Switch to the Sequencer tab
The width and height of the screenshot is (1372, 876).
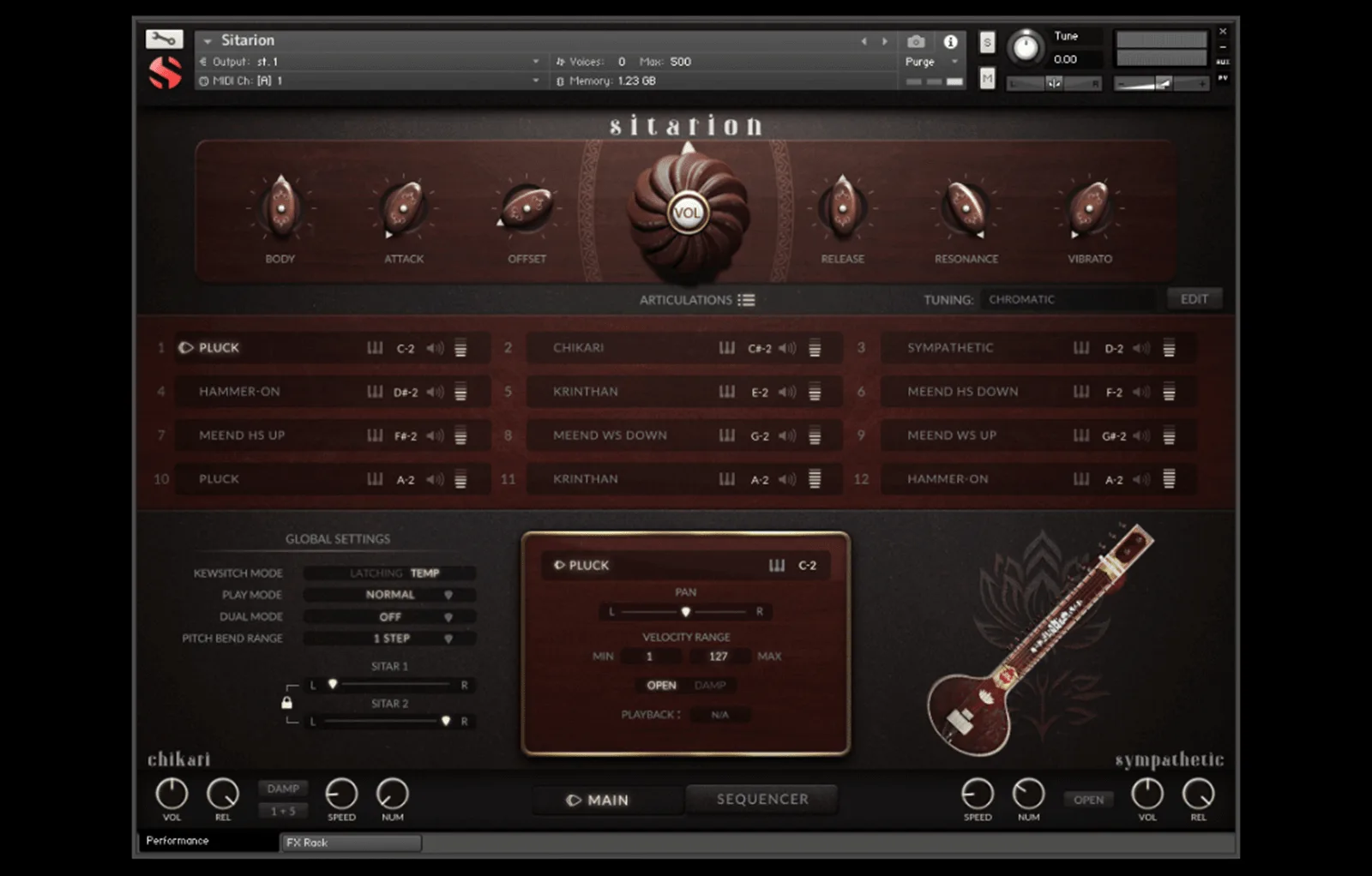[x=761, y=799]
